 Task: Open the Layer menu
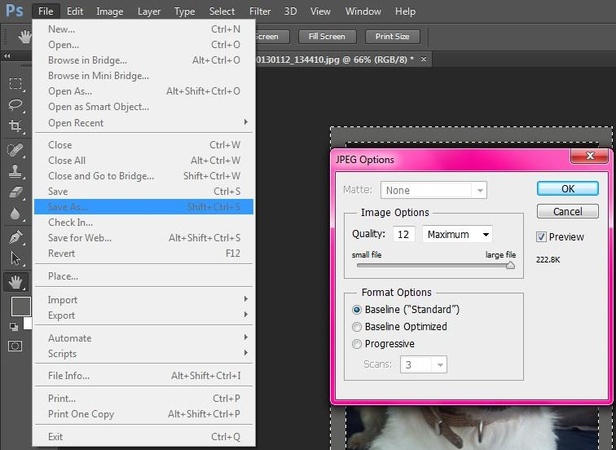149,11
